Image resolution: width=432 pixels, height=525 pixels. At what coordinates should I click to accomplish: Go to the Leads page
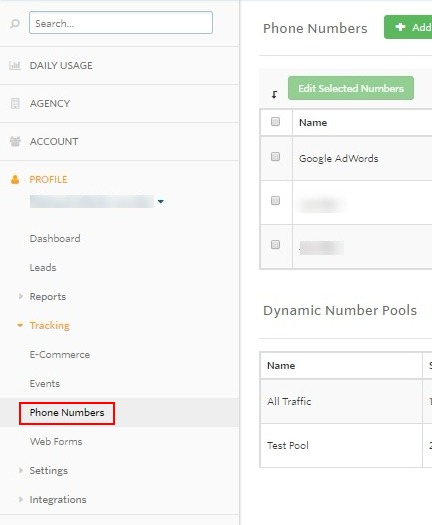43,268
